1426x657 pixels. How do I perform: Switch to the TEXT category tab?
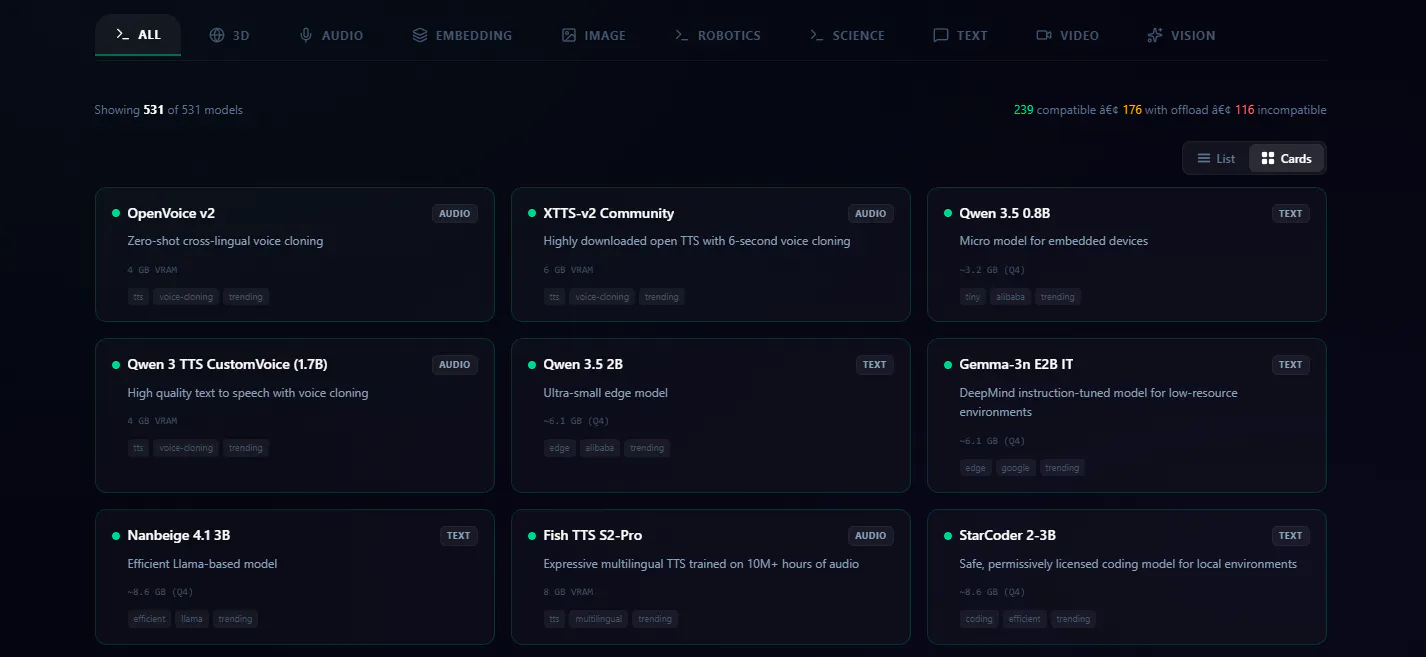960,35
